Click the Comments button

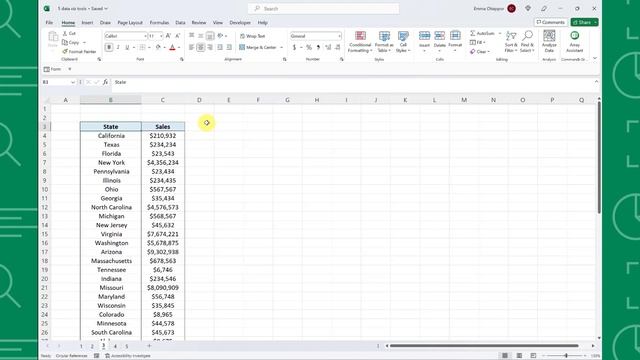(x=550, y=22)
